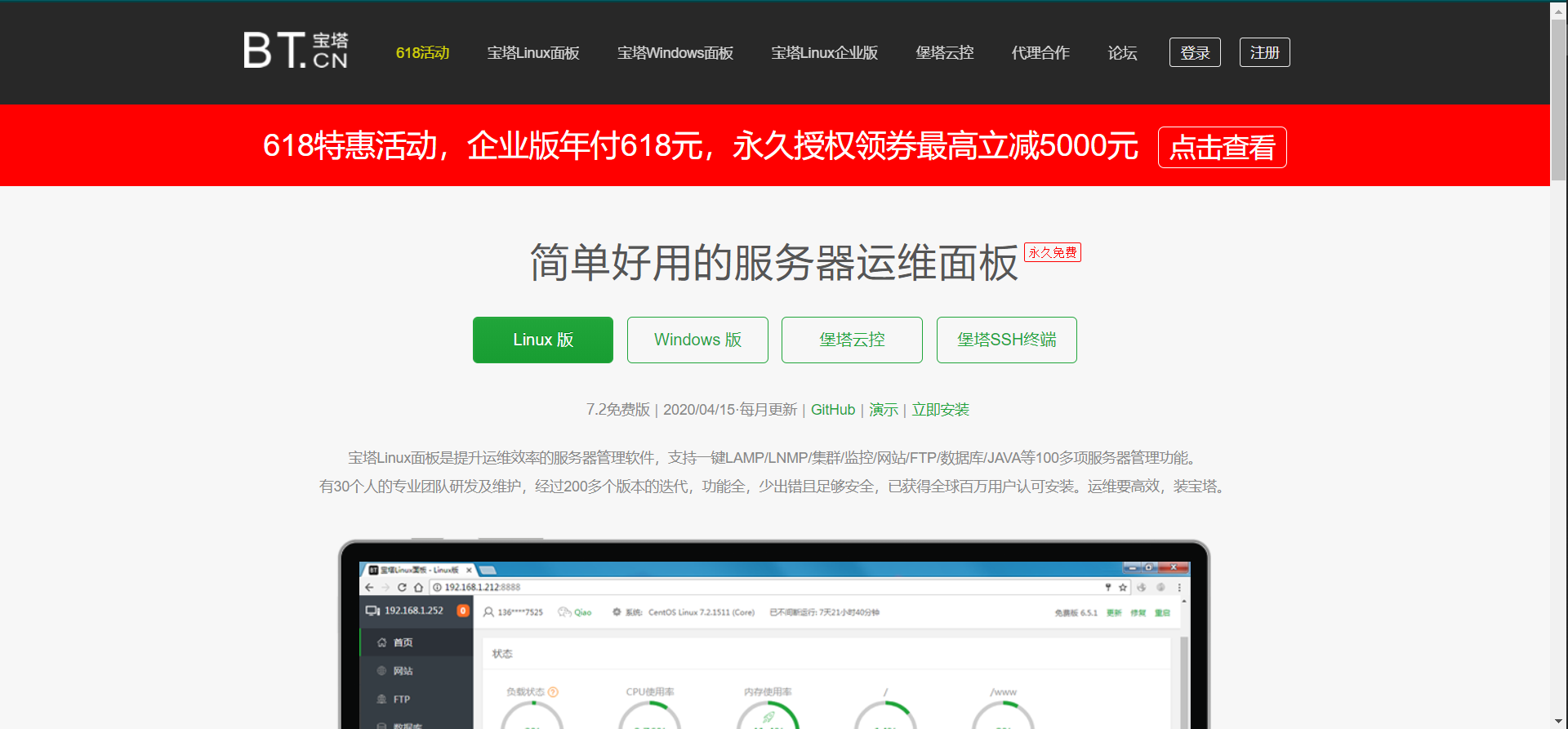Open 宝塔Linux面板 in the navigation bar
1568x729 pixels.
click(x=533, y=53)
